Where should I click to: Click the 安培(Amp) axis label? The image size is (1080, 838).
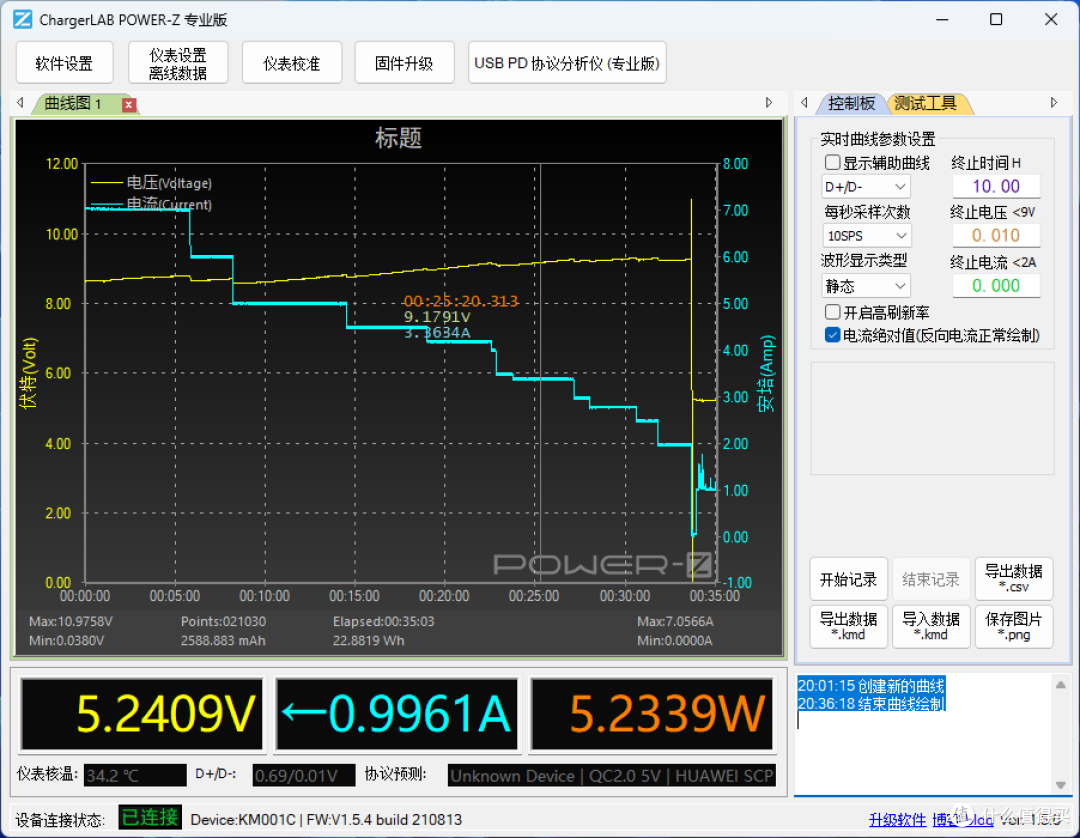(x=767, y=373)
